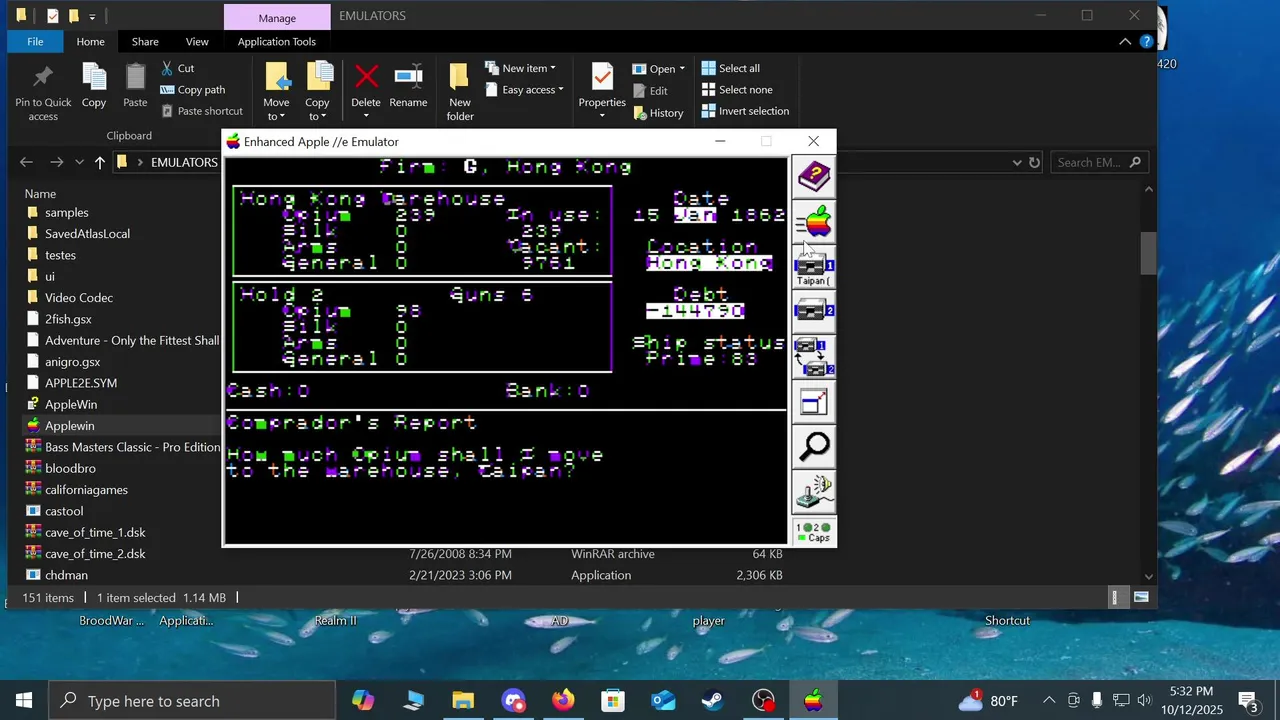Open the Application Tools tab

click(277, 41)
